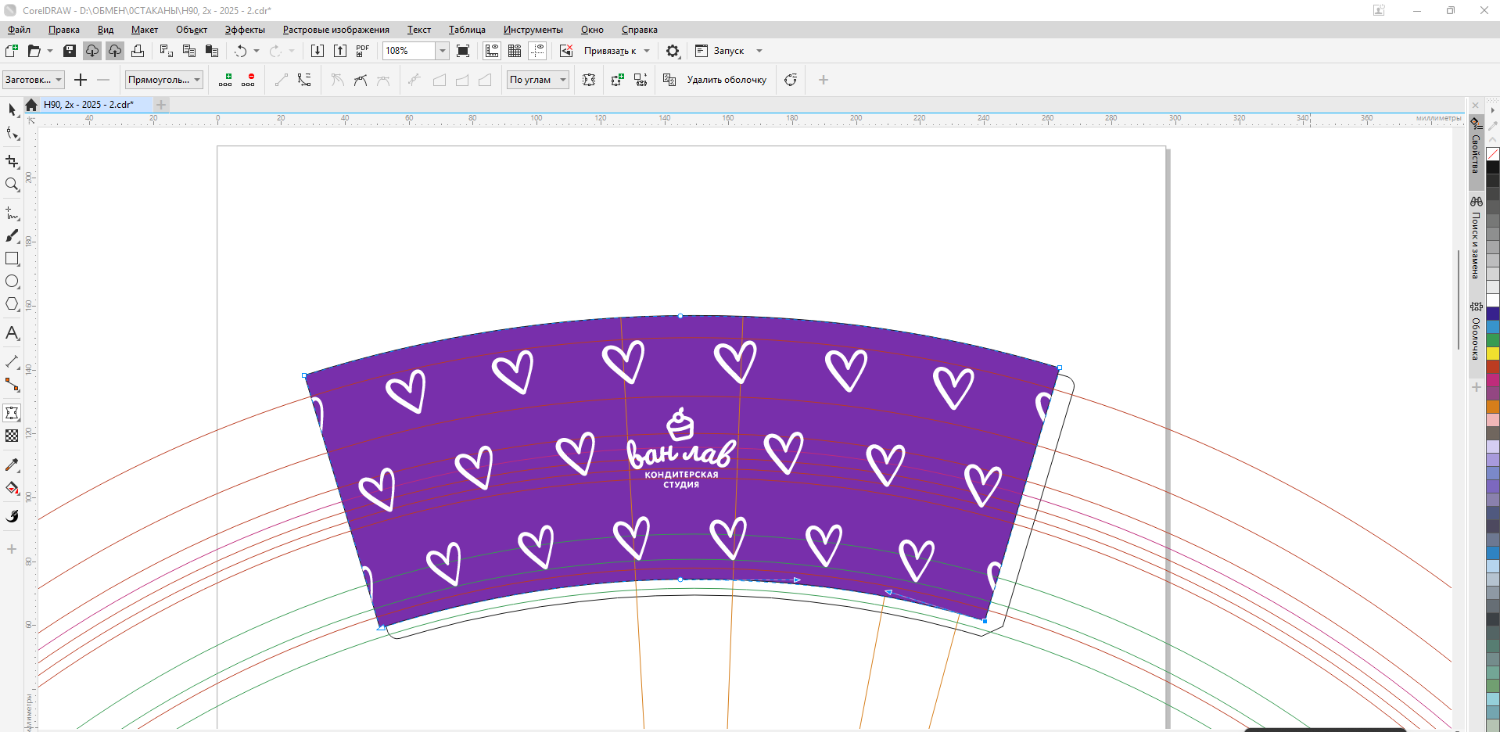Viewport: 1500px width, 732px height.
Task: Select the Ellipse tool
Action: [x=12, y=282]
